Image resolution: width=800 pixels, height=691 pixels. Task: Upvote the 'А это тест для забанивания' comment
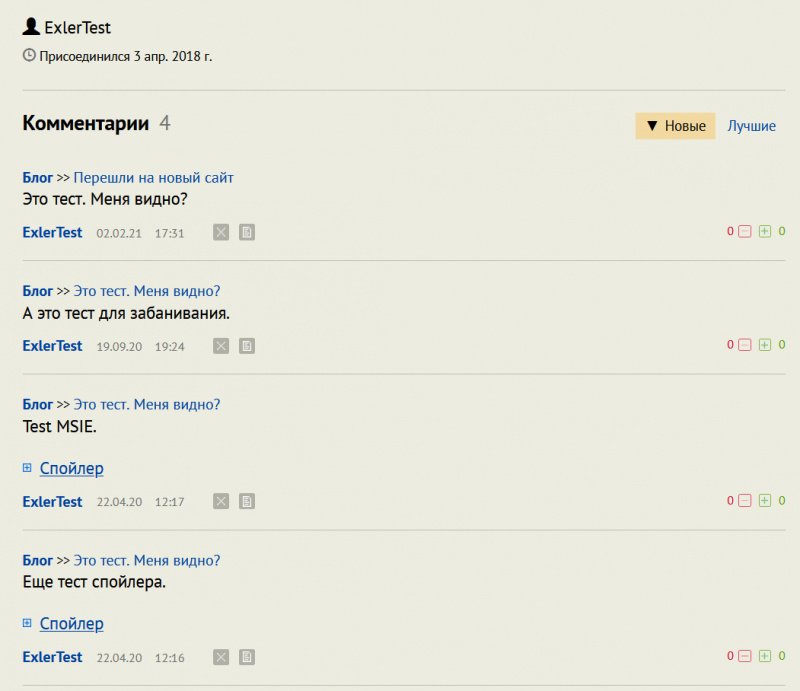pyautogui.click(x=765, y=346)
